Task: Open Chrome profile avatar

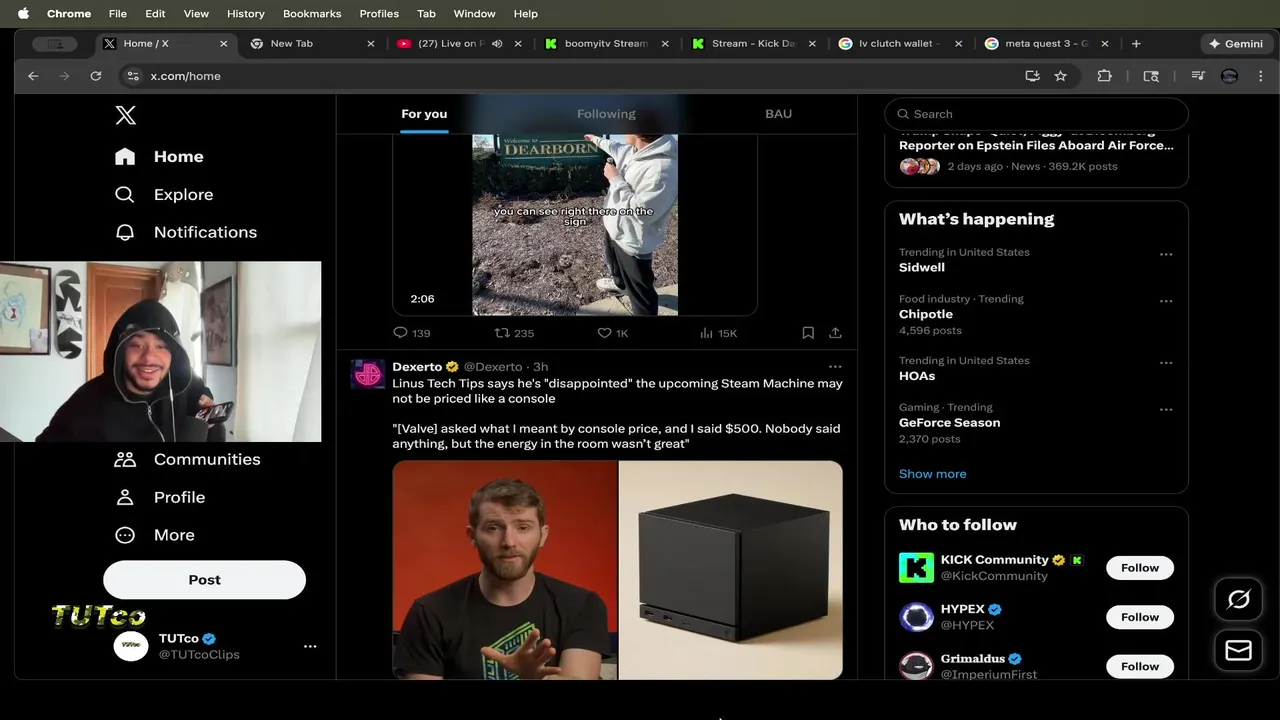Action: point(1229,76)
